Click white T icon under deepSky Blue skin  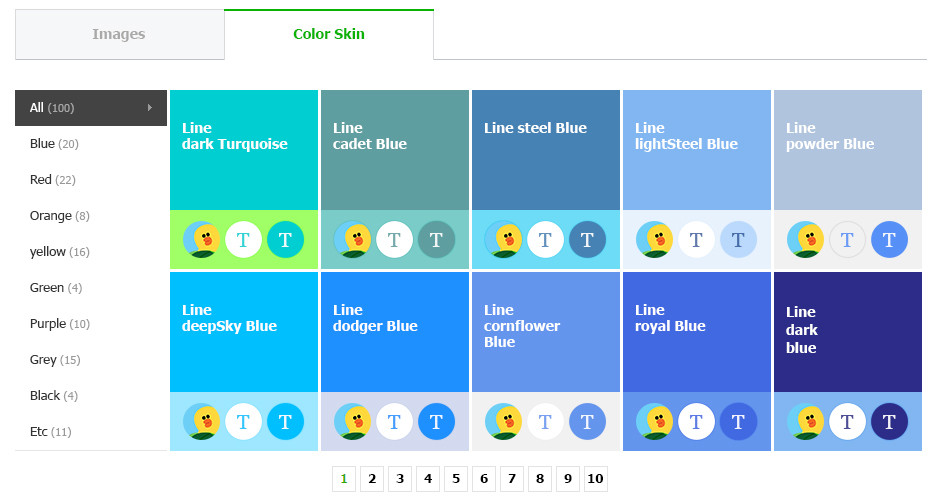coord(243,422)
